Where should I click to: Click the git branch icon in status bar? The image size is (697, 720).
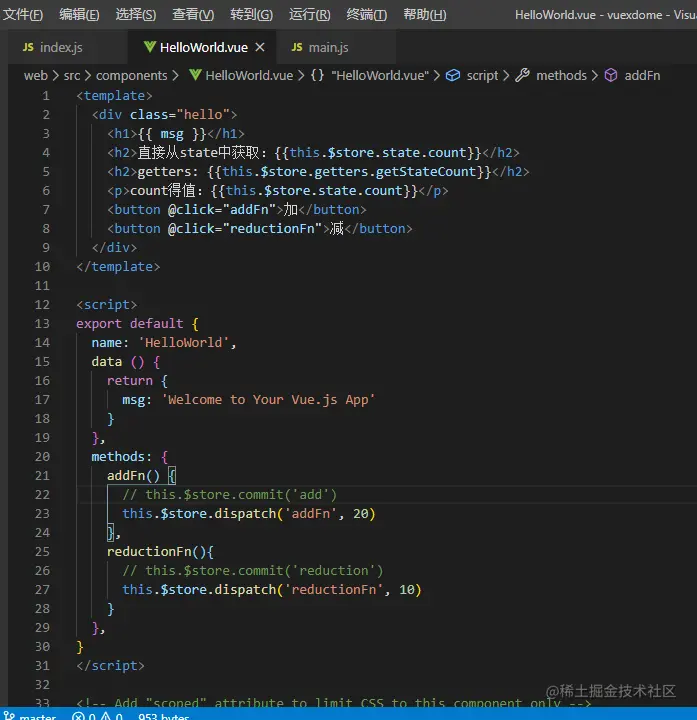coord(9,716)
